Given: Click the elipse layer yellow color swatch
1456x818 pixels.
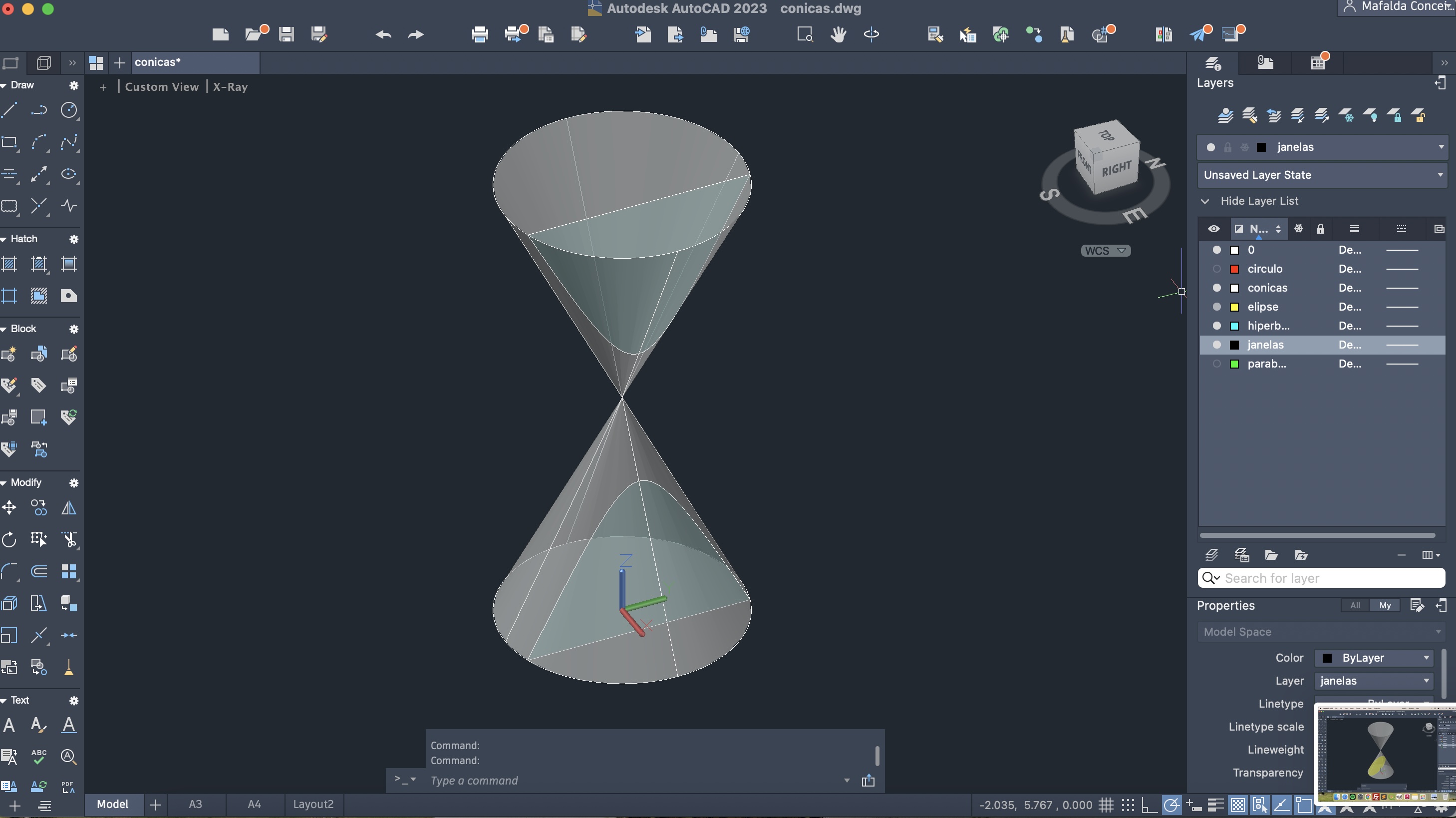Looking at the screenshot, I should click(1235, 307).
